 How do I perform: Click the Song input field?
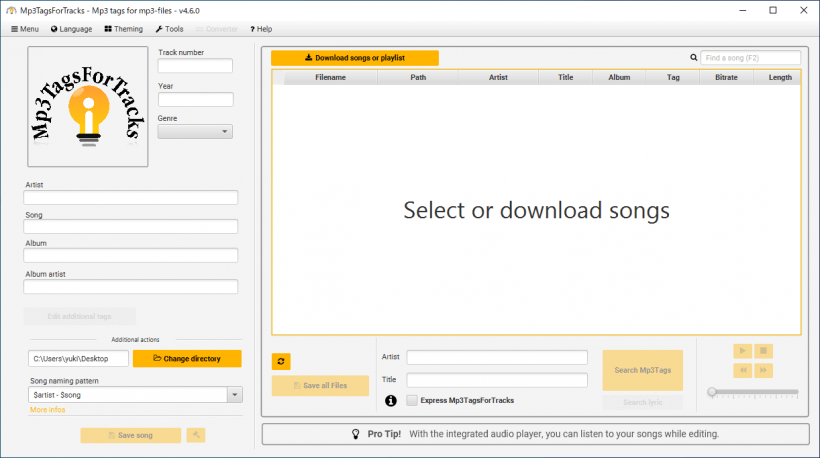131,226
